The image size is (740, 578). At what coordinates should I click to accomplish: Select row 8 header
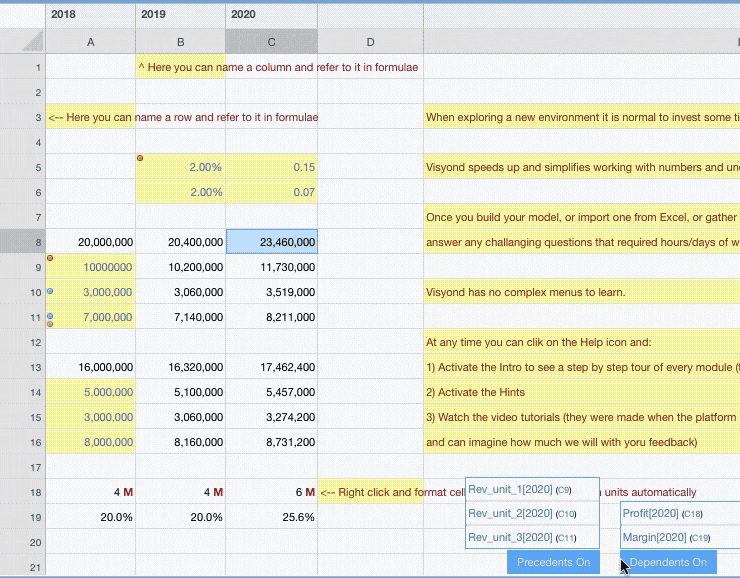(x=23, y=242)
